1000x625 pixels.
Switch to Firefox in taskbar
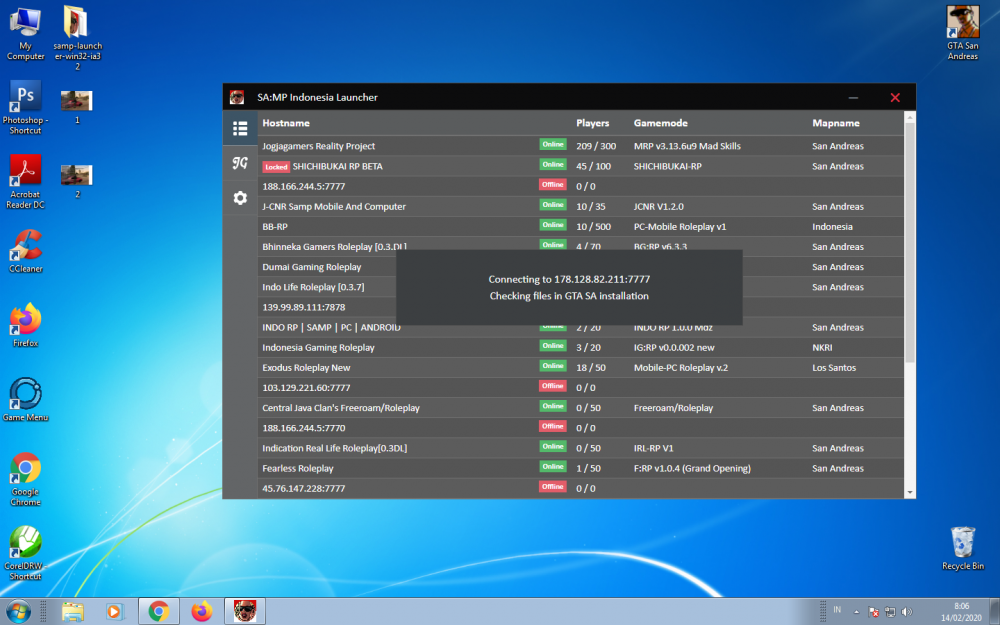202,612
